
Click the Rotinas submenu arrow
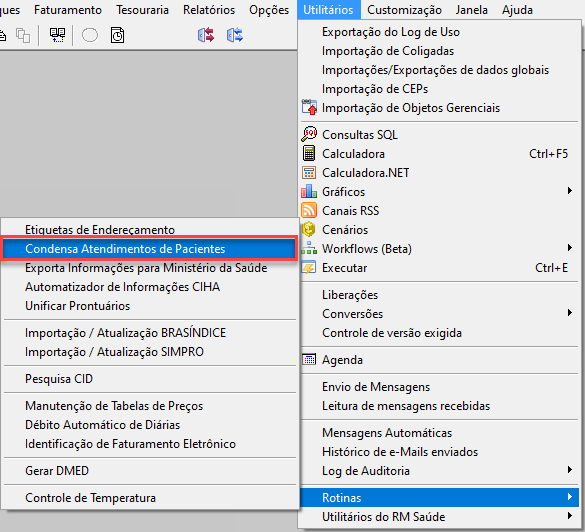569,497
